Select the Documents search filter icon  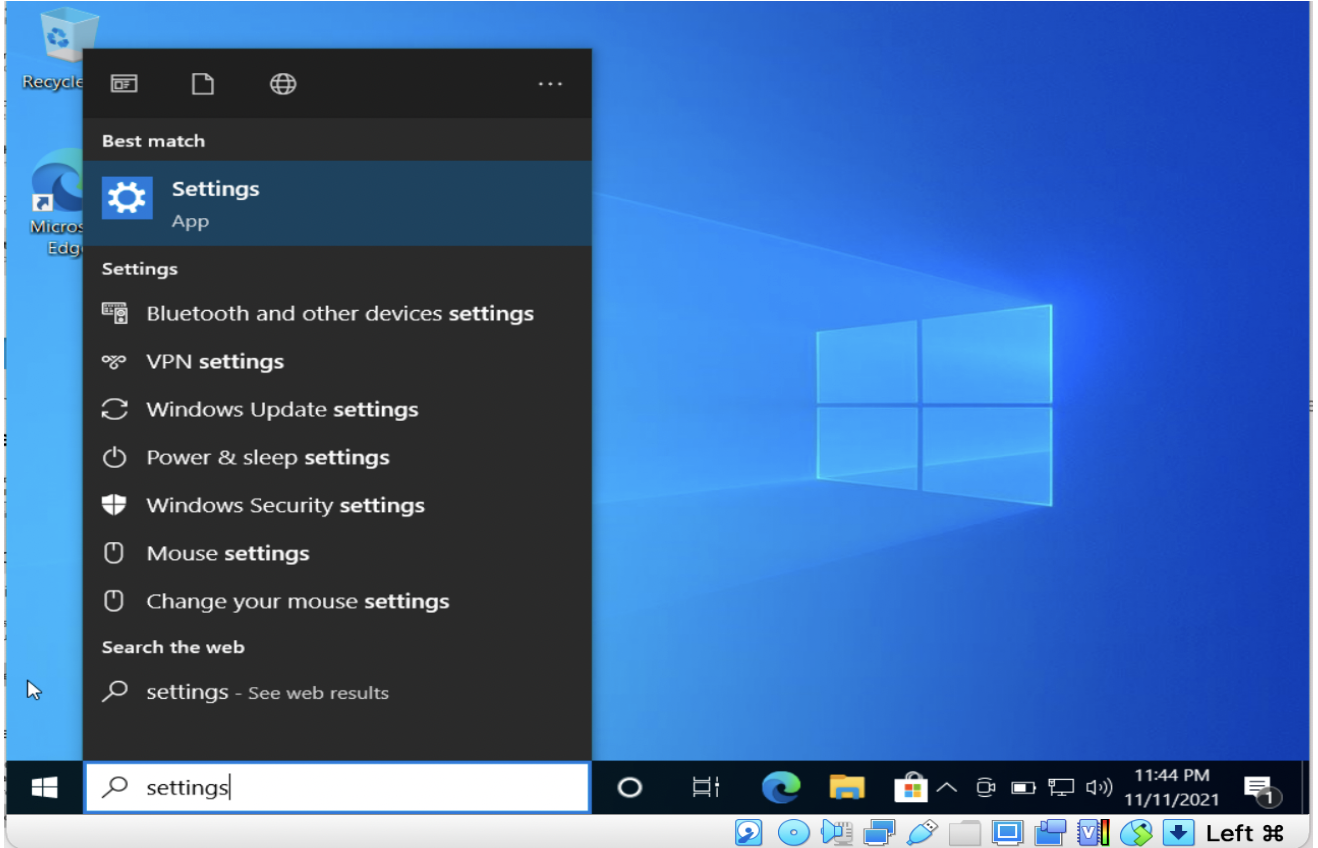click(x=203, y=84)
